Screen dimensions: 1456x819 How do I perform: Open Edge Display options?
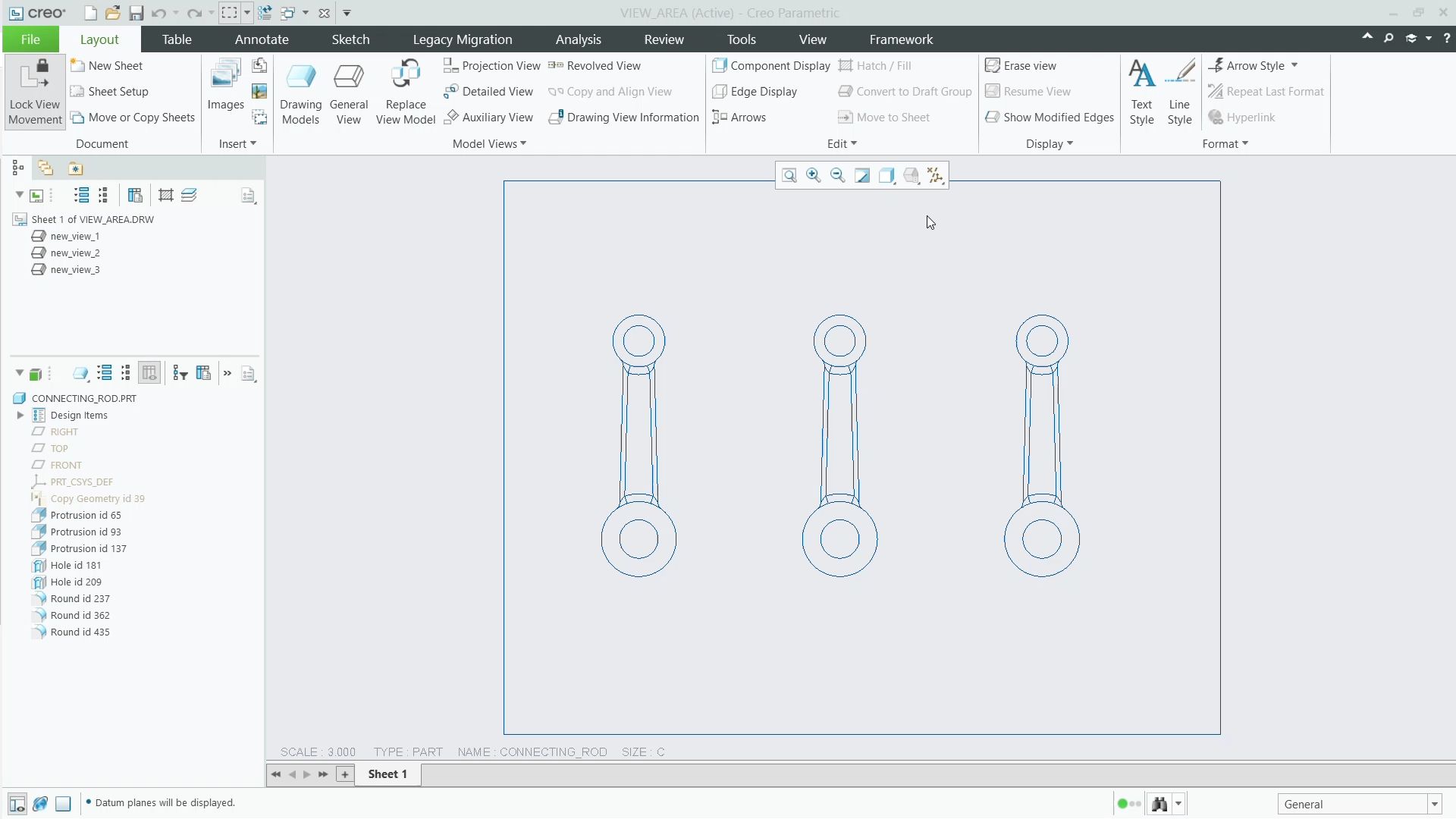coord(755,92)
